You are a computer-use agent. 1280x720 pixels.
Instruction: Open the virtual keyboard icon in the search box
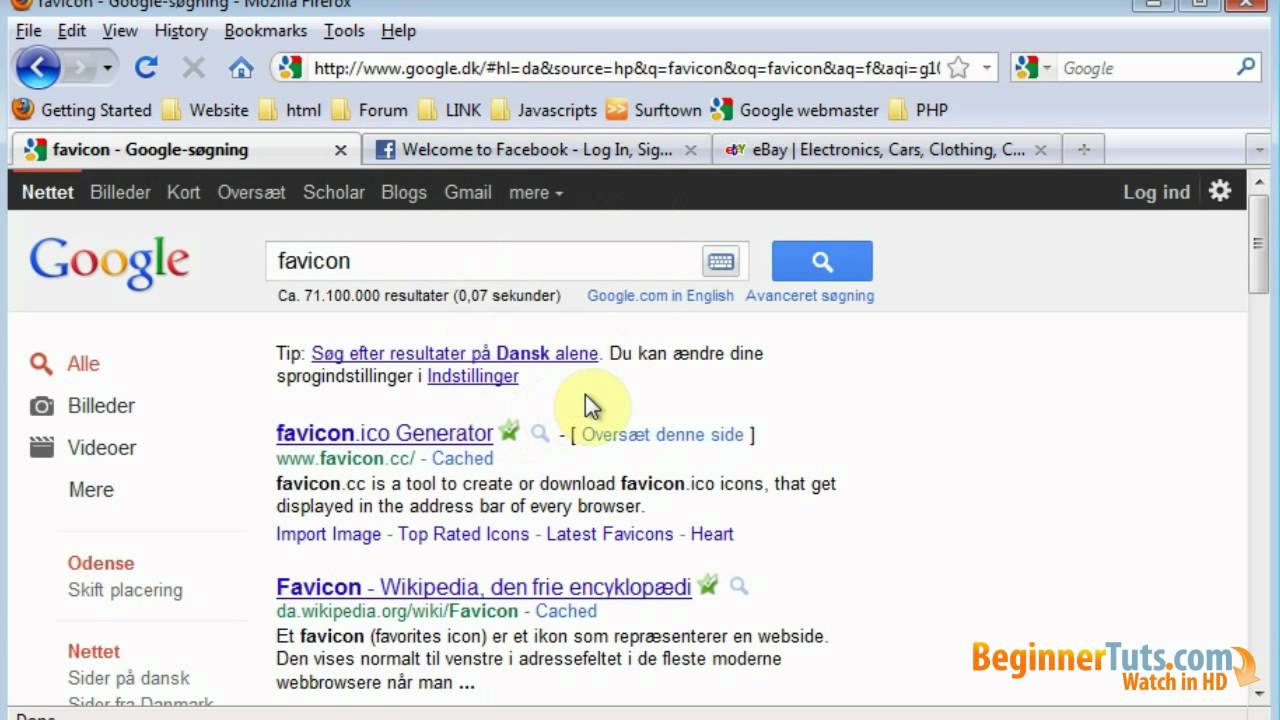coord(720,260)
